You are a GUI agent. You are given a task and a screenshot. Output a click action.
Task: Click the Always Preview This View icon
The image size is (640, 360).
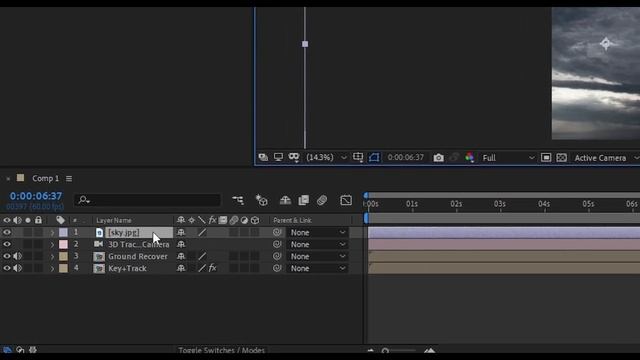pyautogui.click(x=263, y=158)
